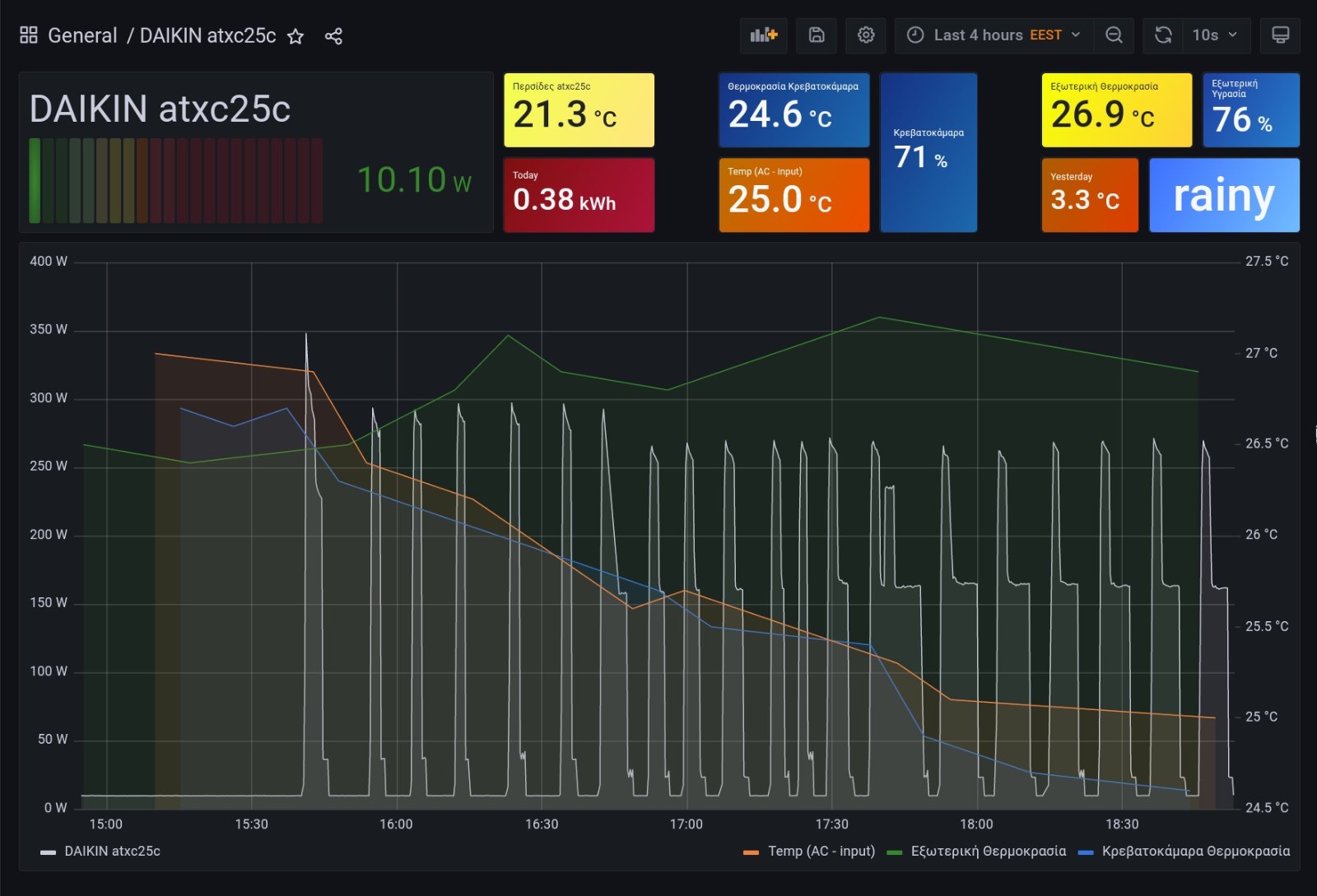Click the 24.5 °C right axis label

coord(1267,807)
